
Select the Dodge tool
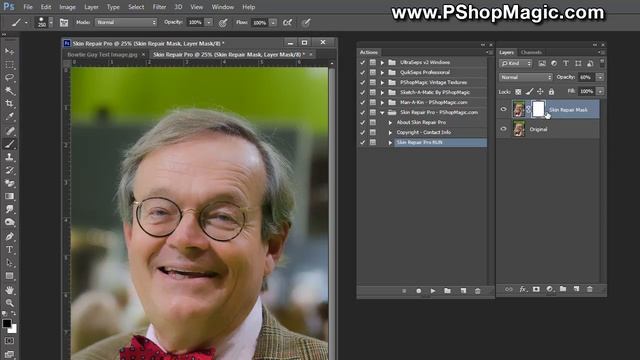point(9,222)
